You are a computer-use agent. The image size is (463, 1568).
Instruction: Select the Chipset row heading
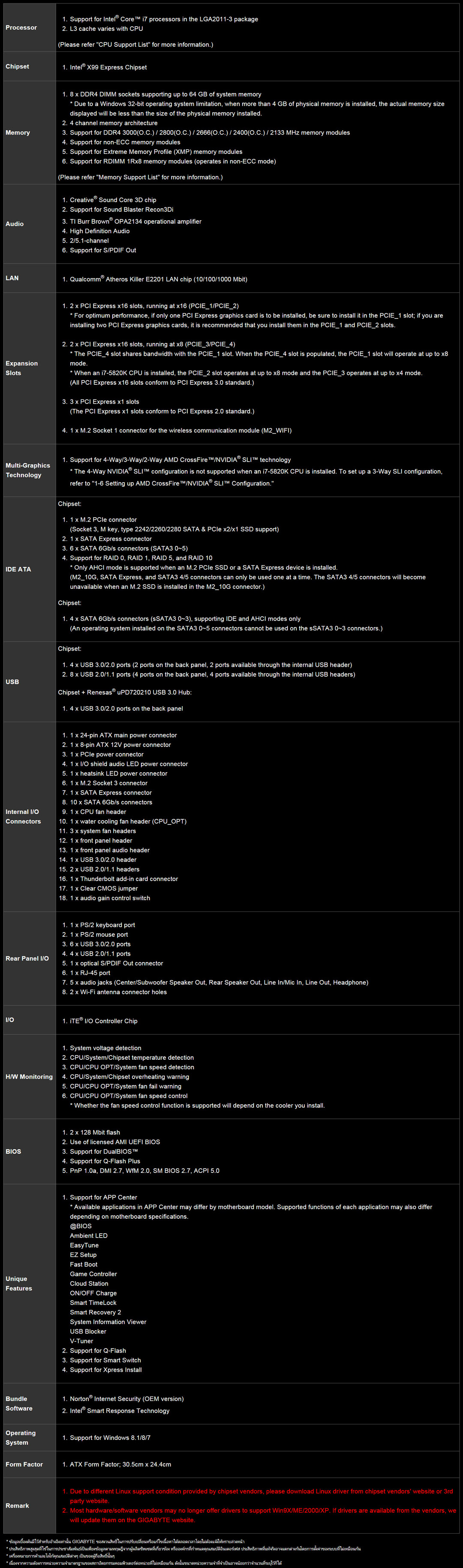17,66
